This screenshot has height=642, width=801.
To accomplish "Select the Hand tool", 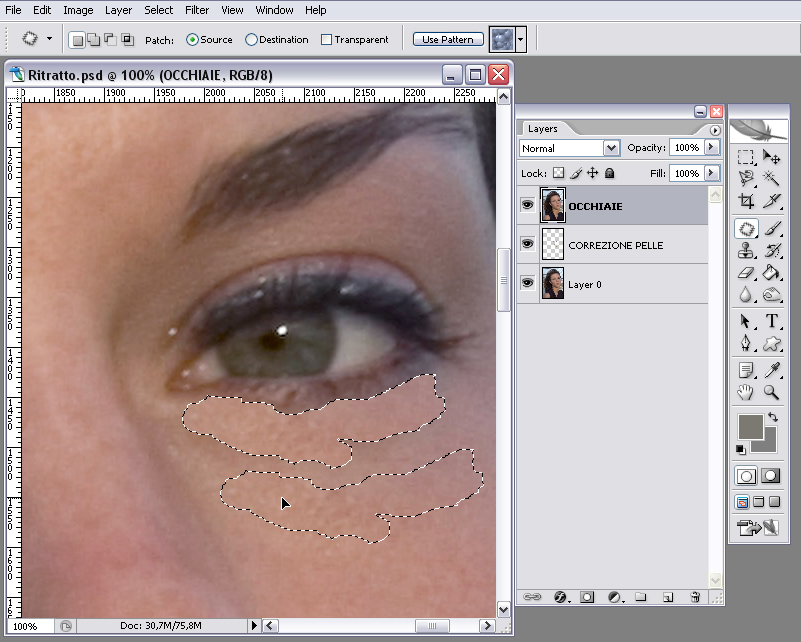I will (x=746, y=392).
